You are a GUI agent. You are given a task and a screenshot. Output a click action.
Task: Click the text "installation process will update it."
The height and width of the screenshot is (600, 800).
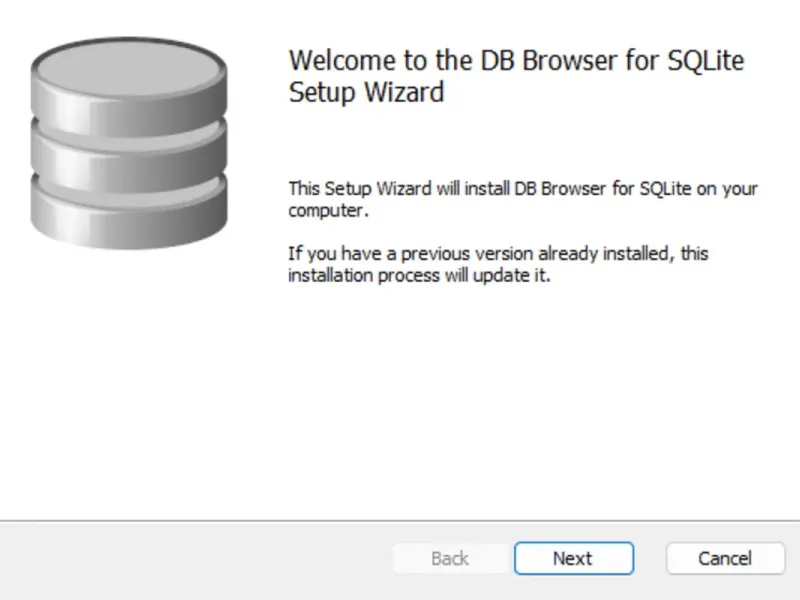(x=420, y=276)
